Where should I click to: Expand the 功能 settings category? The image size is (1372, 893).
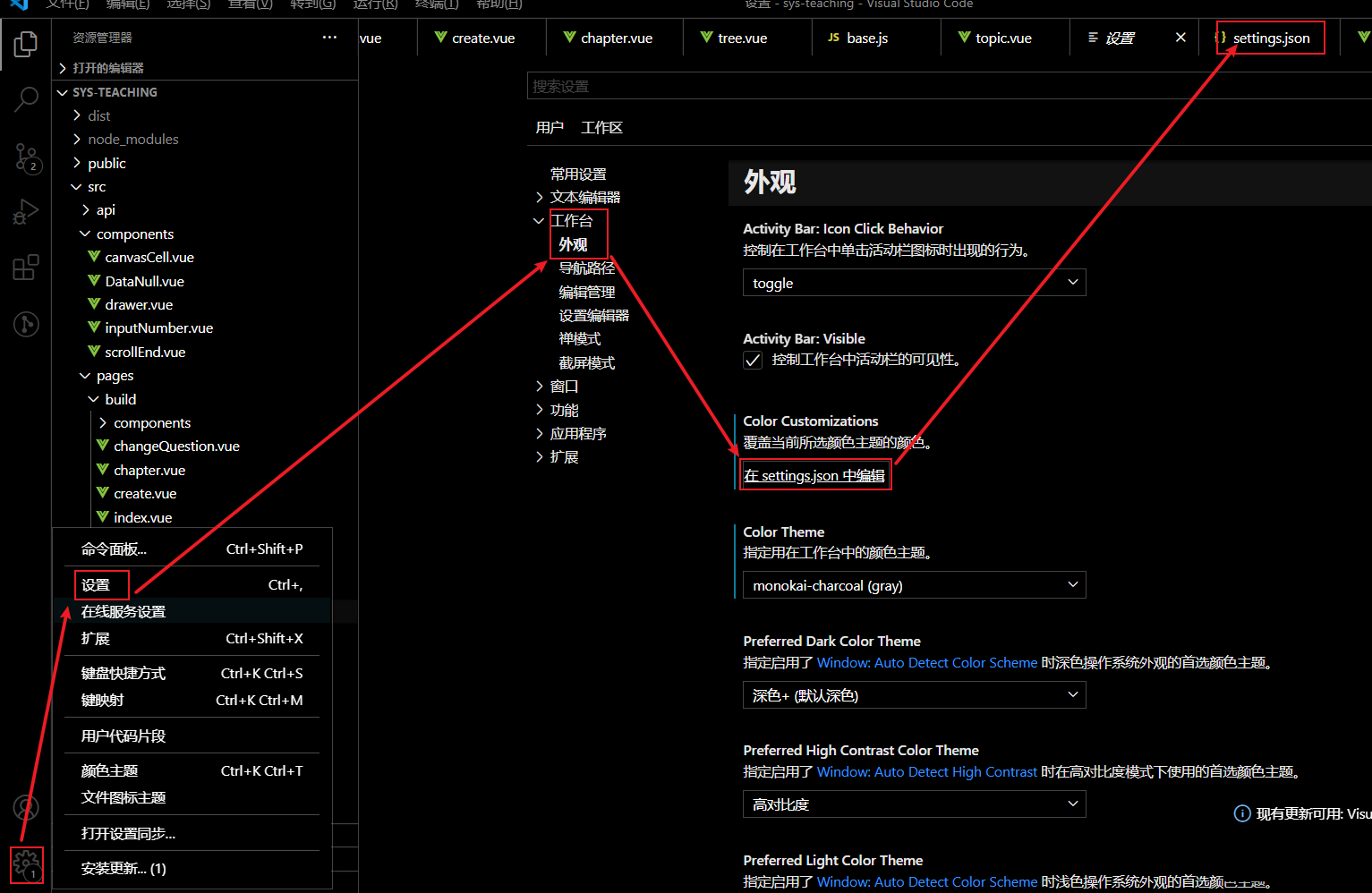click(x=540, y=410)
